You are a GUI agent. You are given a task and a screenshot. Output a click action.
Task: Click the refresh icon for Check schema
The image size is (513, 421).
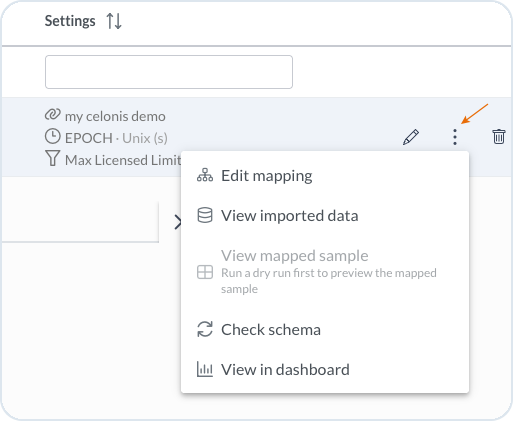click(x=205, y=329)
